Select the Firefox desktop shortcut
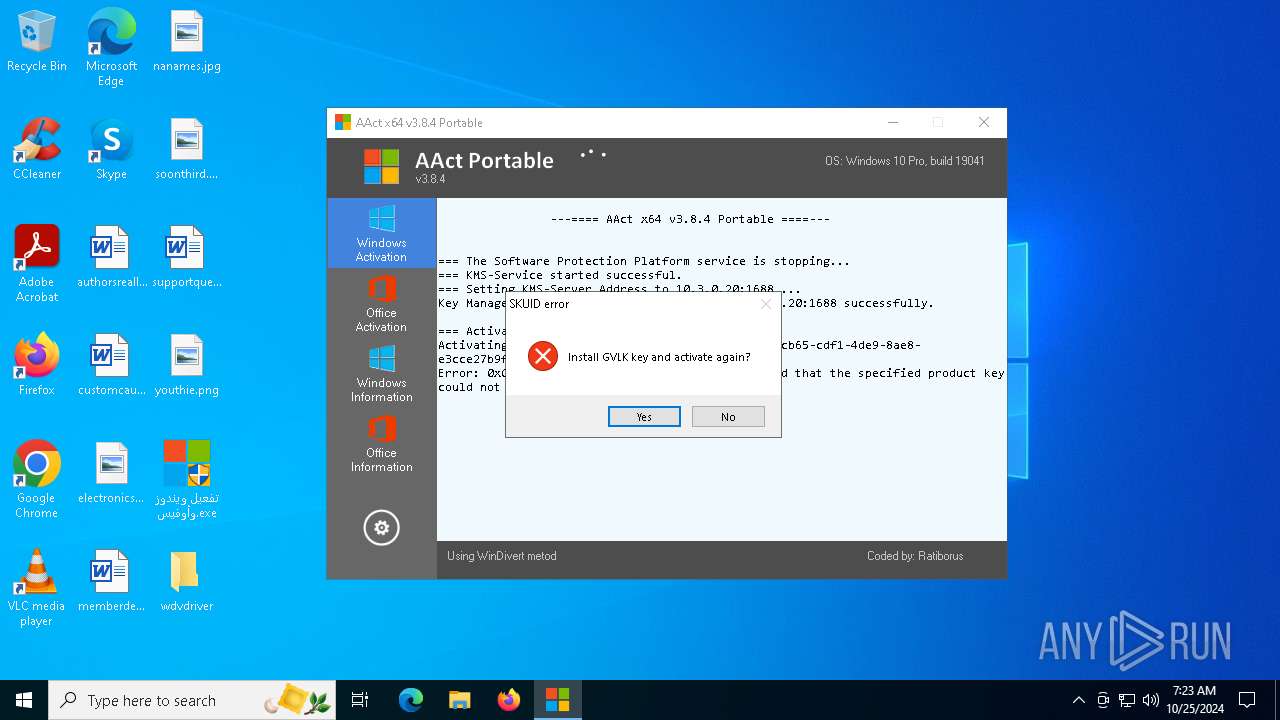The height and width of the screenshot is (720, 1280). coord(37,366)
